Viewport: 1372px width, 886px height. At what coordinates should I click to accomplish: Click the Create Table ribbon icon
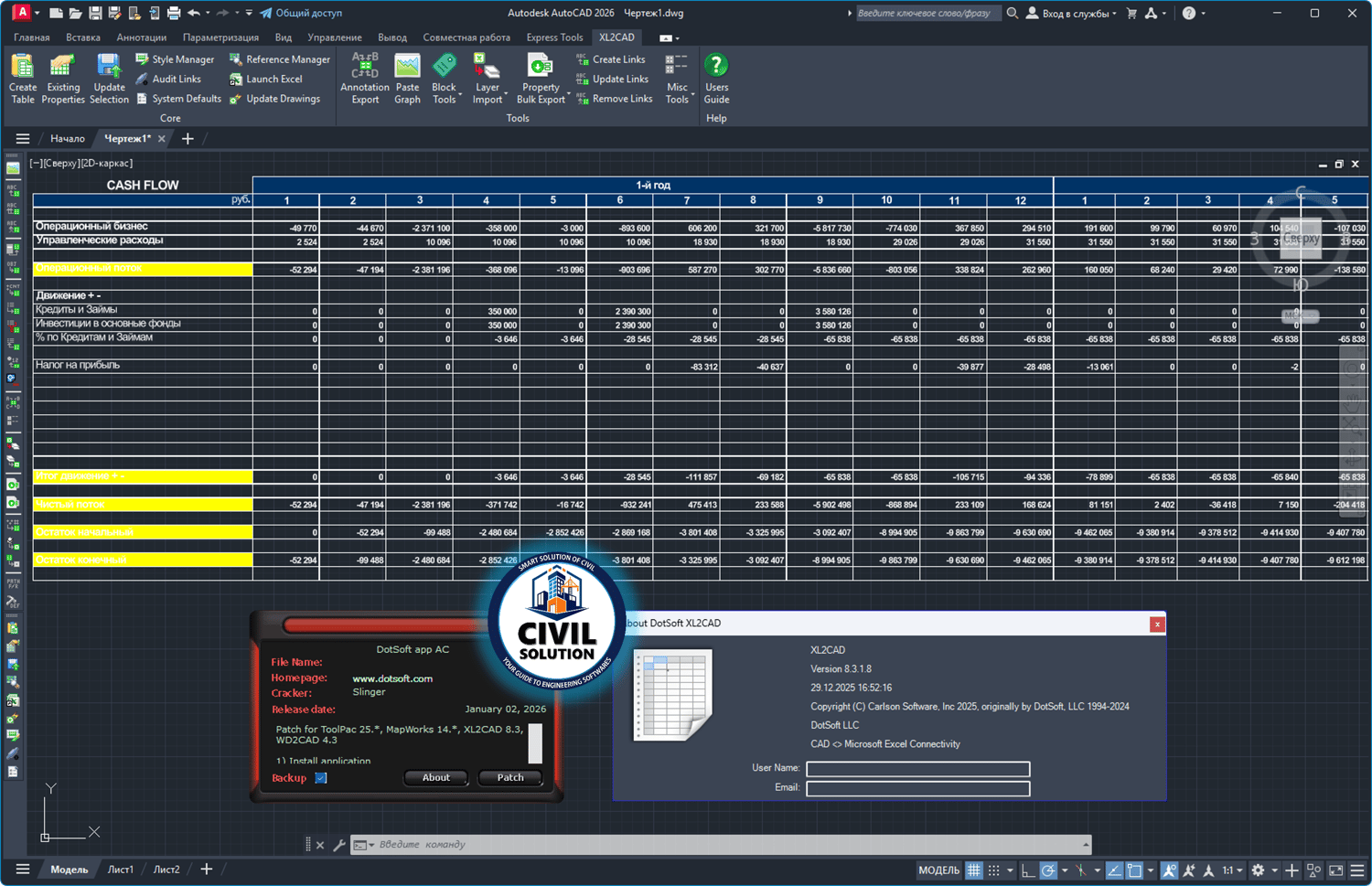point(23,79)
